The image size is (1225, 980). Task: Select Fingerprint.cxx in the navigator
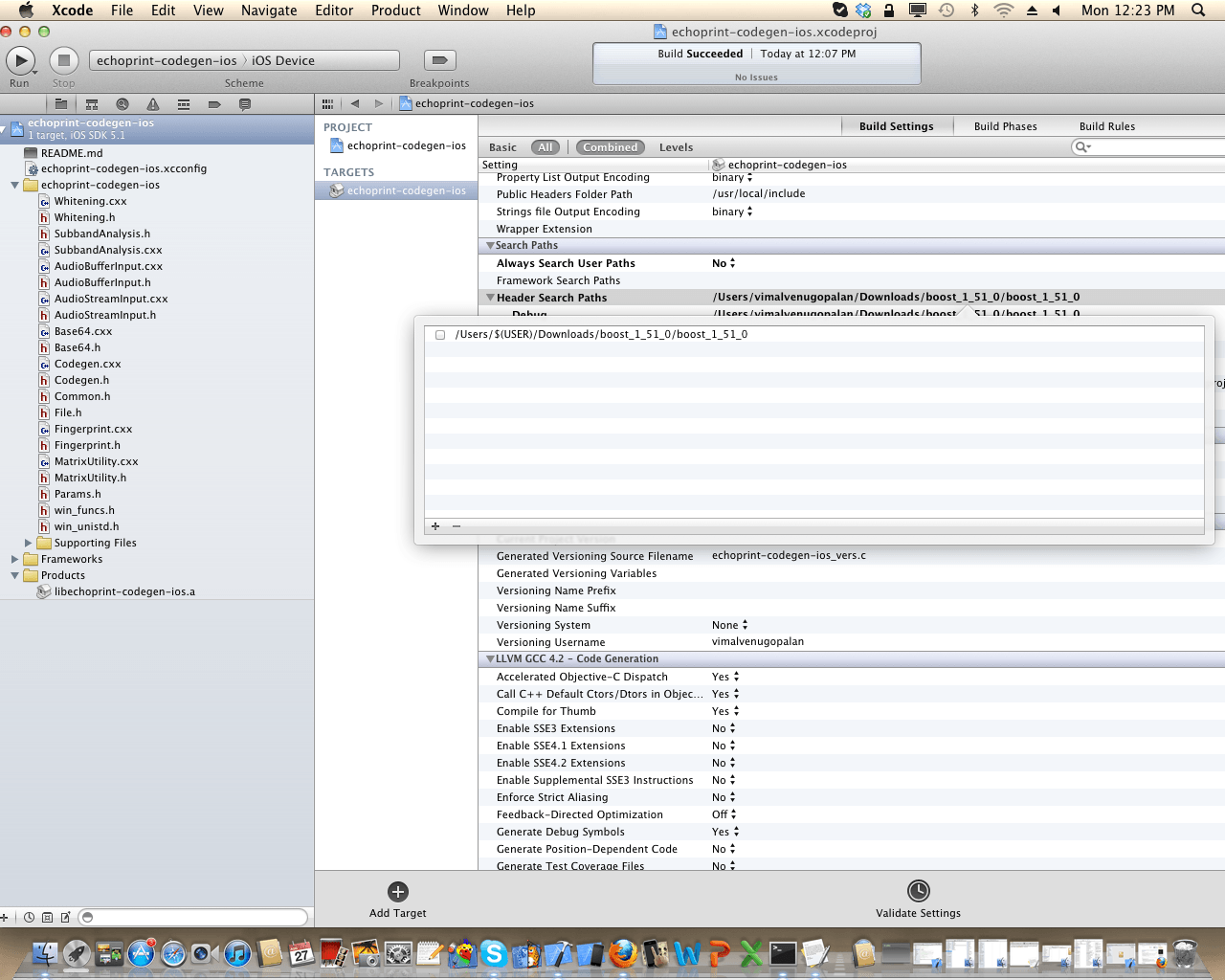[x=93, y=429]
